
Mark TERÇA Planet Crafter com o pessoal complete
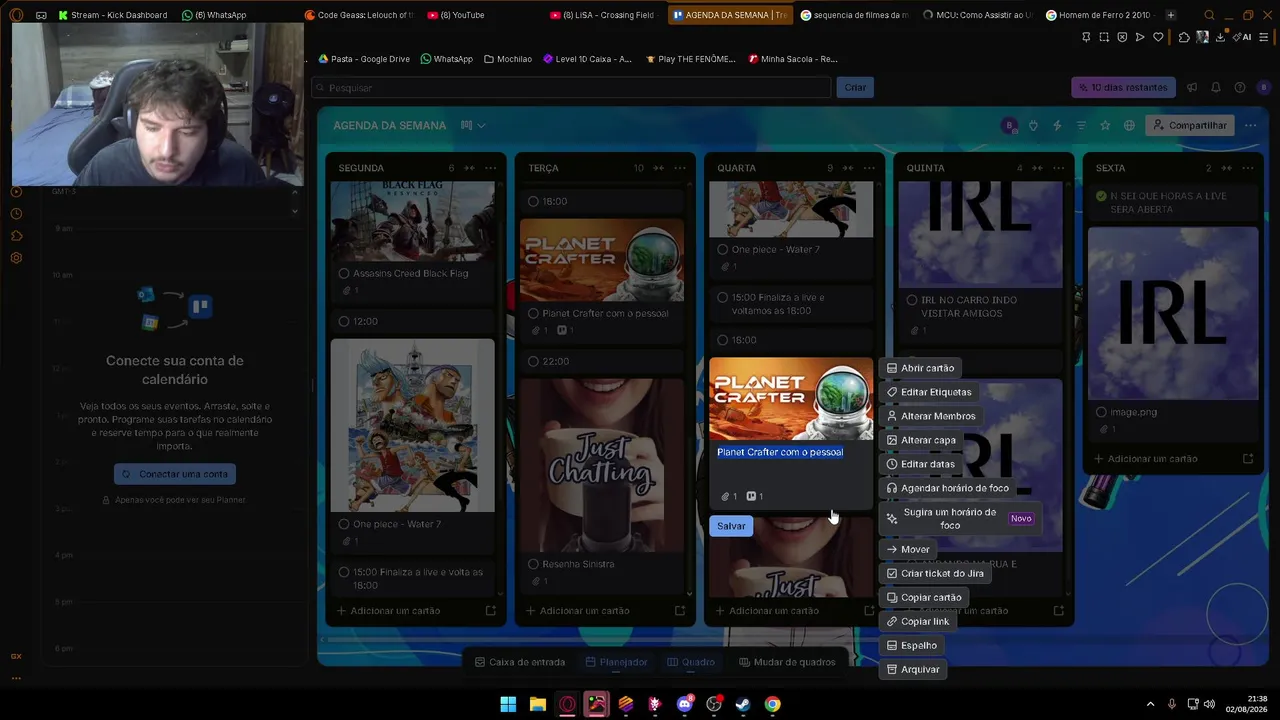point(533,313)
